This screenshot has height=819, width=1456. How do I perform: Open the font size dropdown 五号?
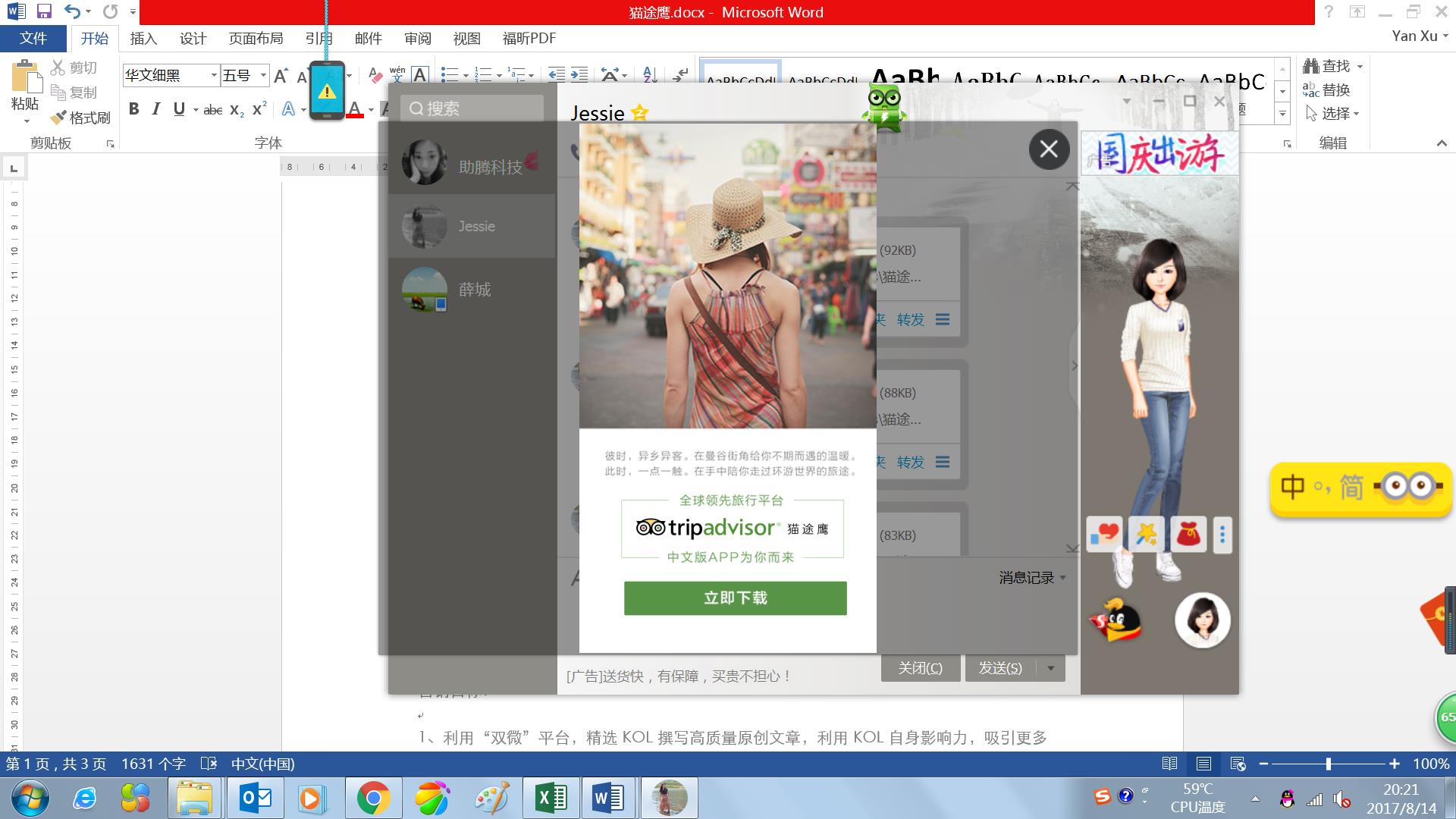click(263, 75)
